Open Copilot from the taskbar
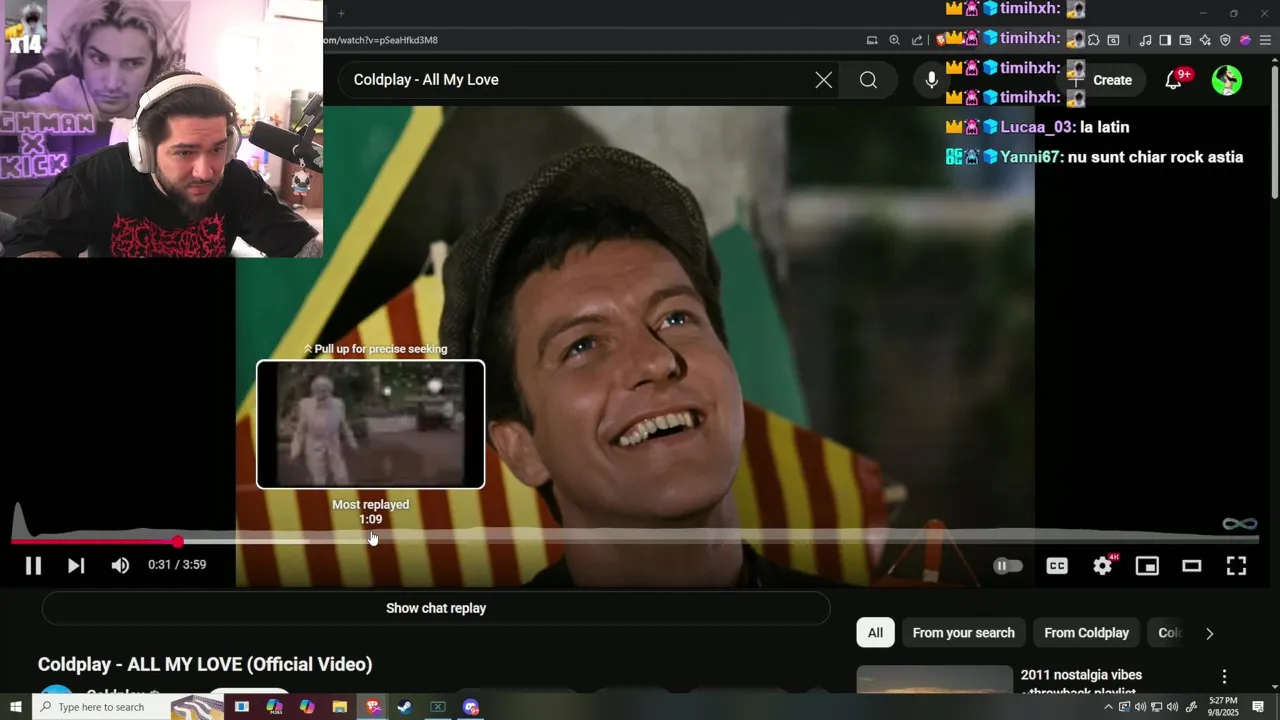1280x720 pixels. pyautogui.click(x=307, y=707)
